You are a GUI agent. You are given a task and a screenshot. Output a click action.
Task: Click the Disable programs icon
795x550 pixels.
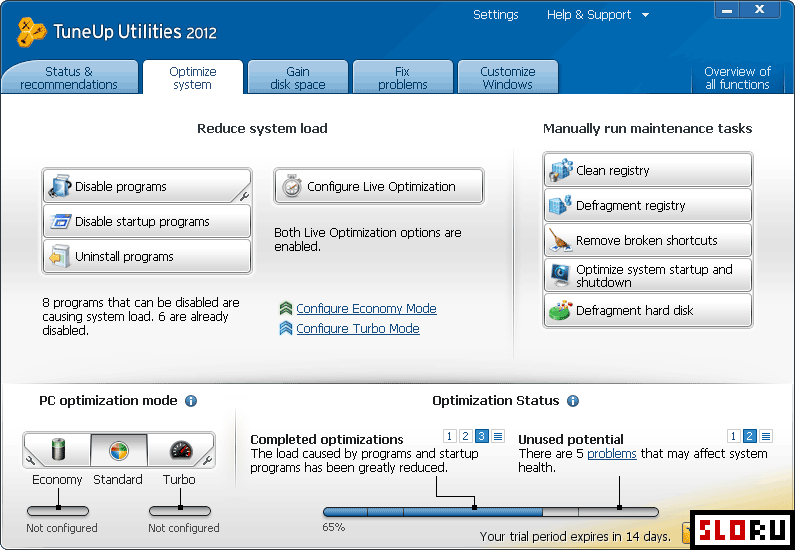(x=60, y=187)
